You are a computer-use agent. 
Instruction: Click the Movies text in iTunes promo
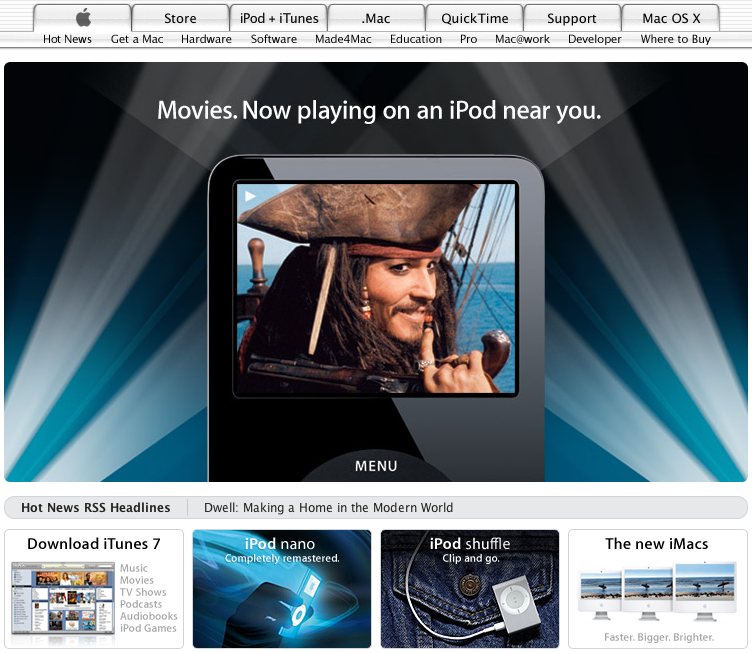137,580
